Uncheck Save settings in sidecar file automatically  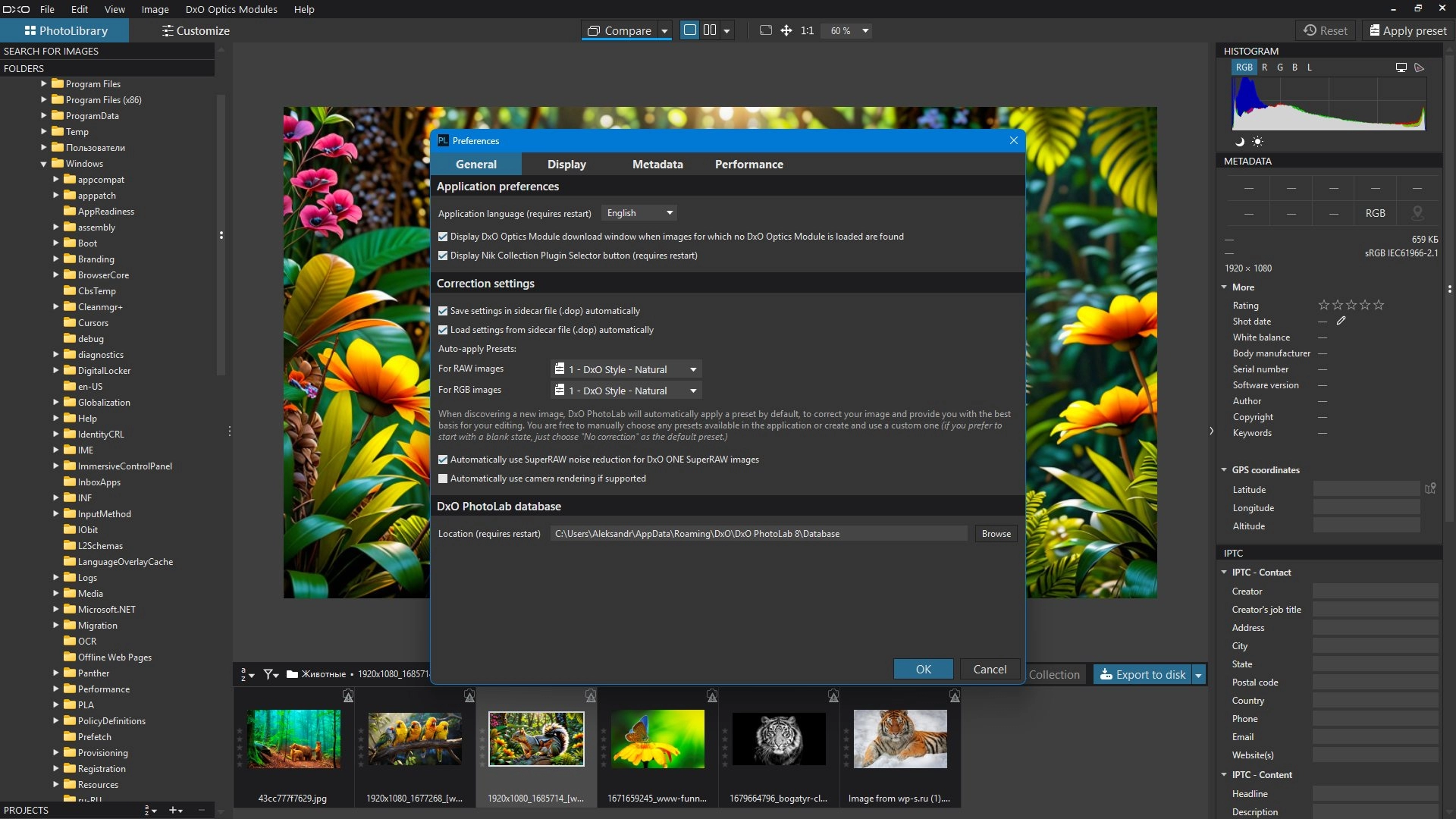443,311
